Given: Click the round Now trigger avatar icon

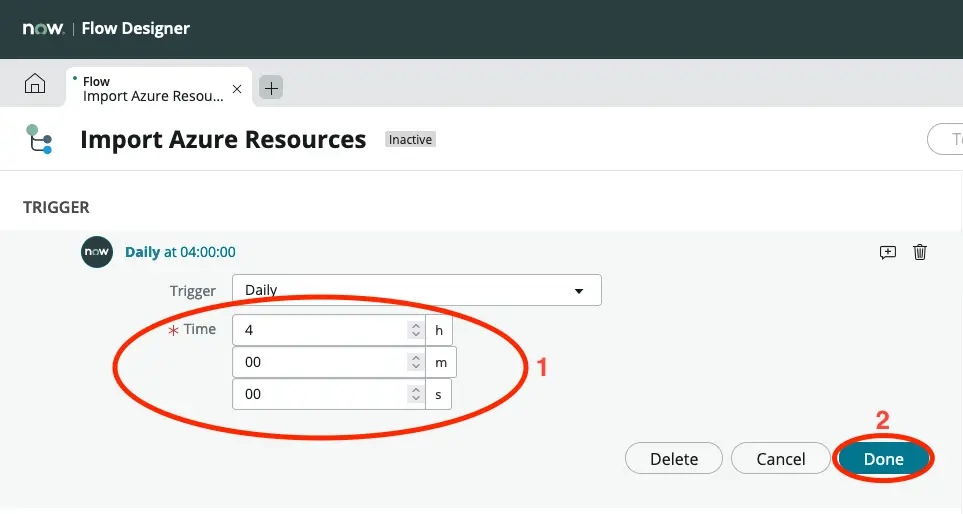Looking at the screenshot, I should [x=96, y=252].
